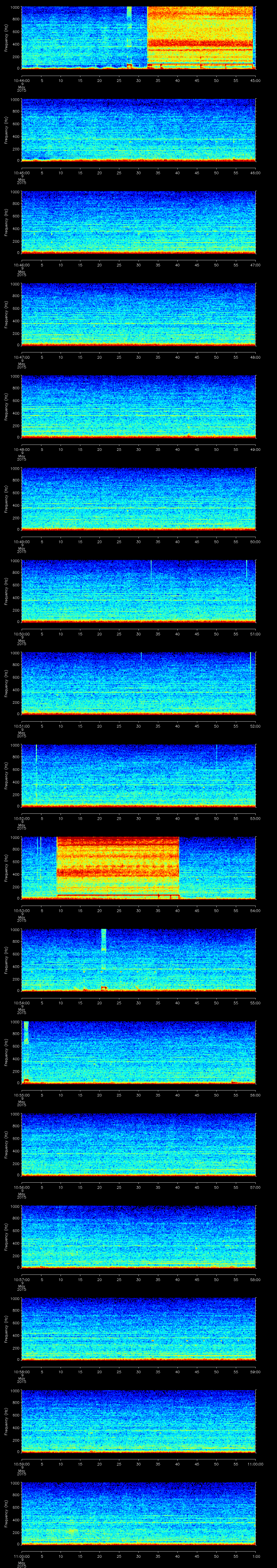Click the loud broadband burst in 10:53 spectrogram
Screen dimensions: 277x1568
[x=118, y=868]
